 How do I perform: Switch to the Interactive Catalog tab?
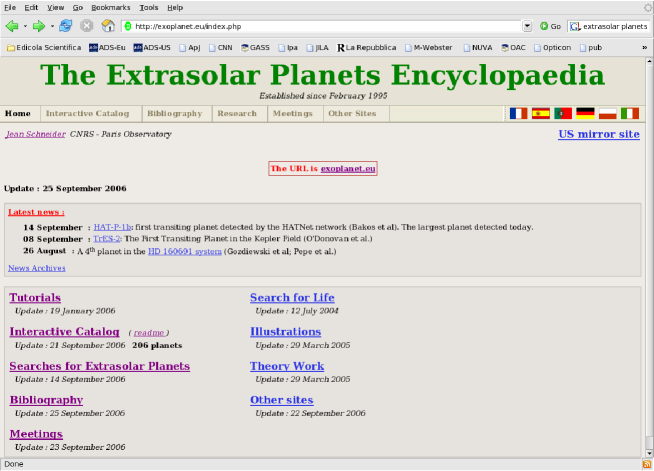[87, 114]
